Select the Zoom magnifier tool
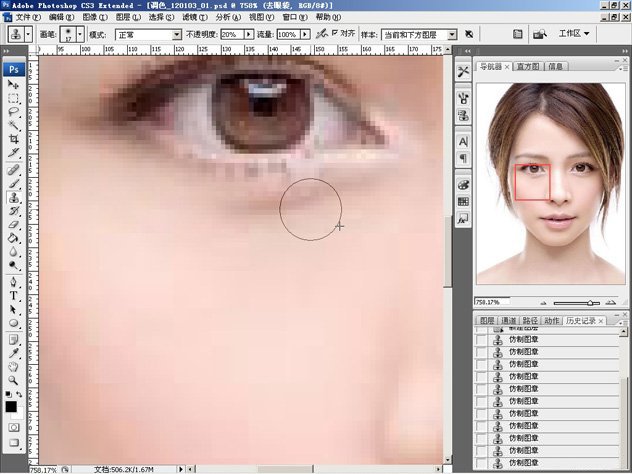 (x=14, y=380)
